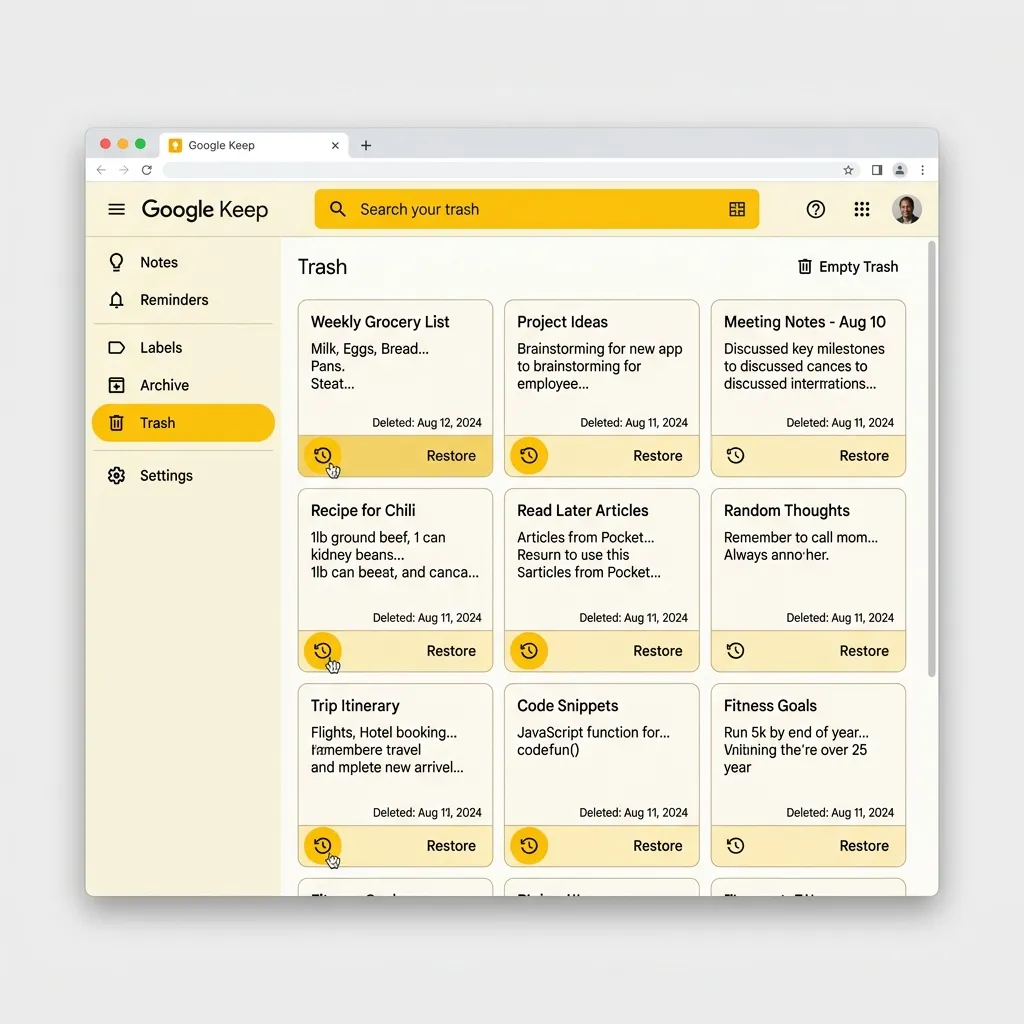This screenshot has height=1024, width=1024.
Task: Click 'Remember to call mom...' note text
Action: 801,537
